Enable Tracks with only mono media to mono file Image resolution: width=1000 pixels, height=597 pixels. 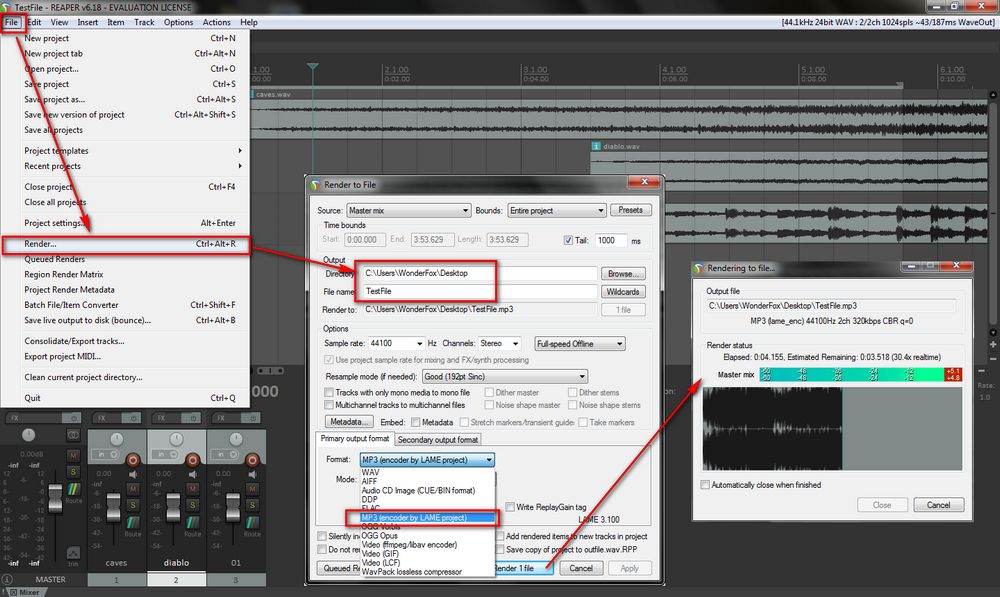(x=328, y=392)
